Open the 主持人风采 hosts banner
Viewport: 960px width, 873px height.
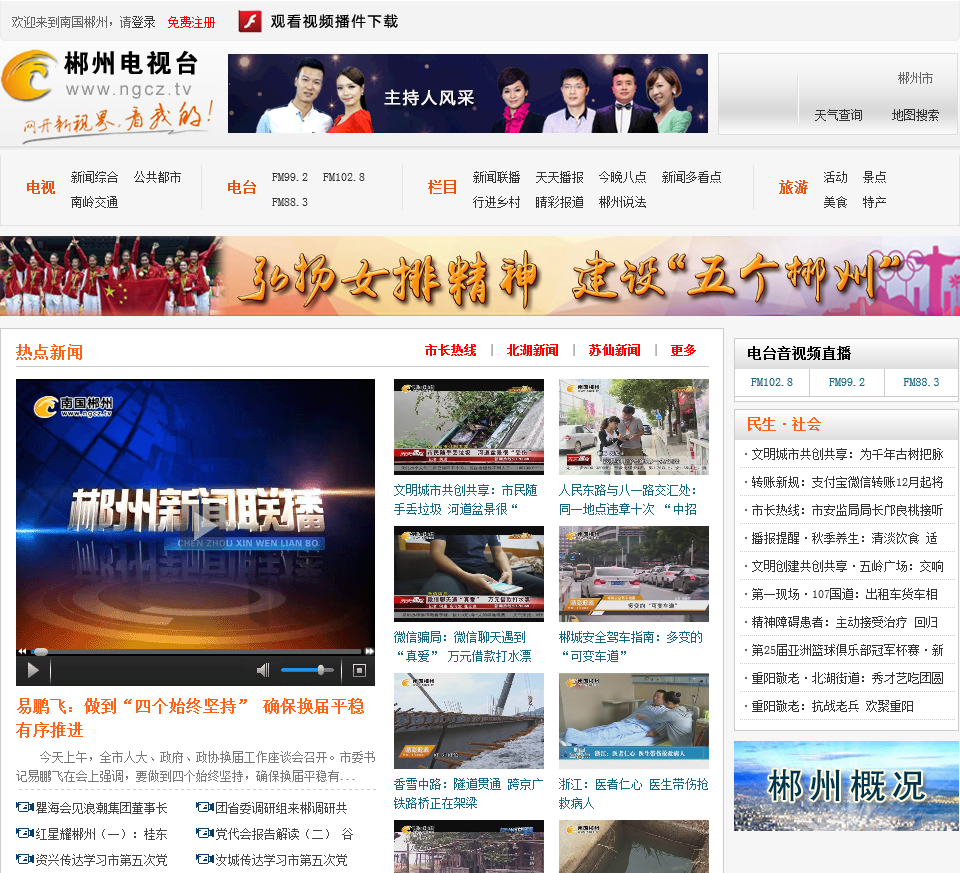pyautogui.click(x=468, y=94)
